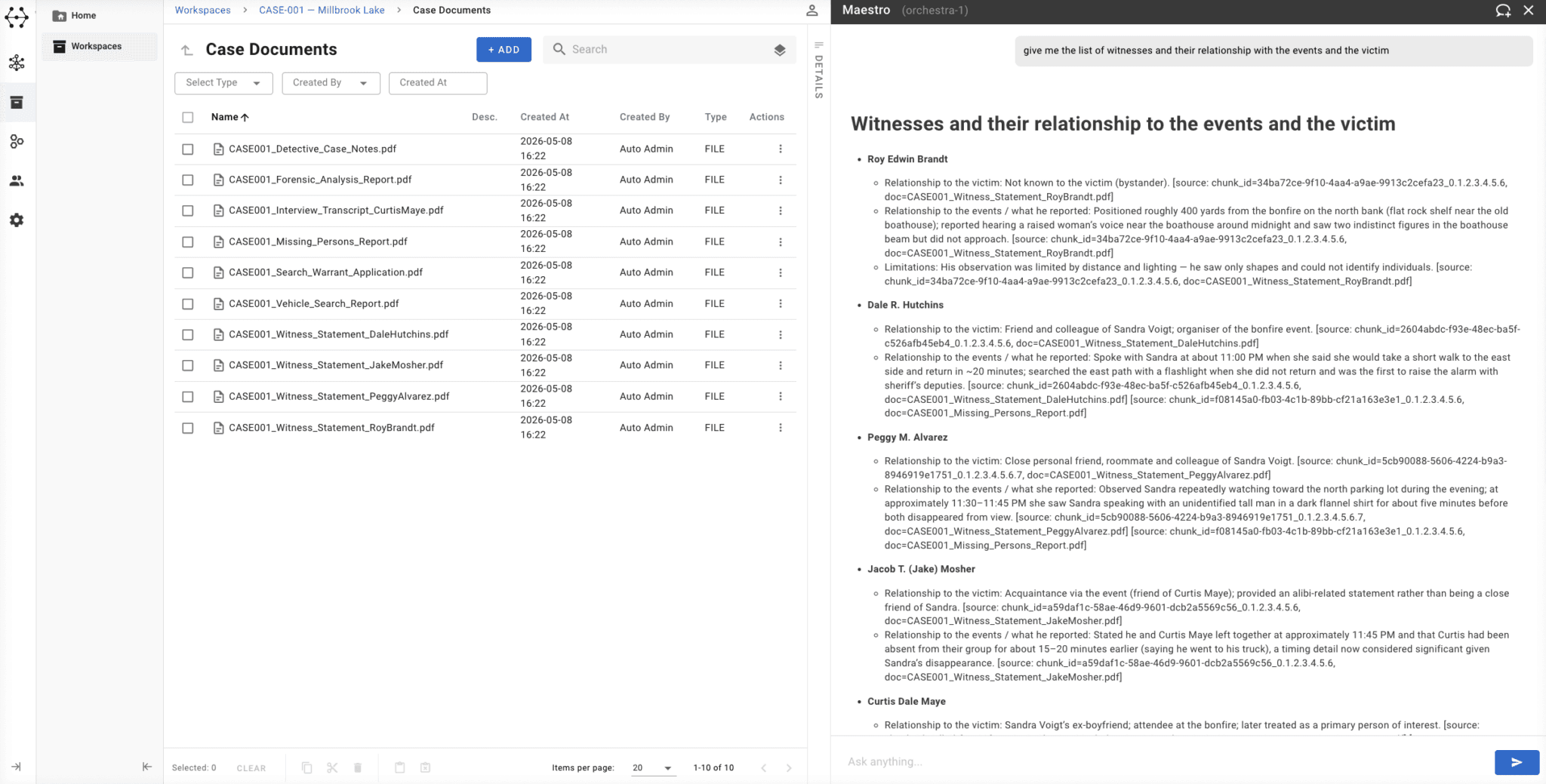
Task: Open actions menu for CASE001_Detective_Case_Notes.pdf
Action: pyautogui.click(x=780, y=149)
